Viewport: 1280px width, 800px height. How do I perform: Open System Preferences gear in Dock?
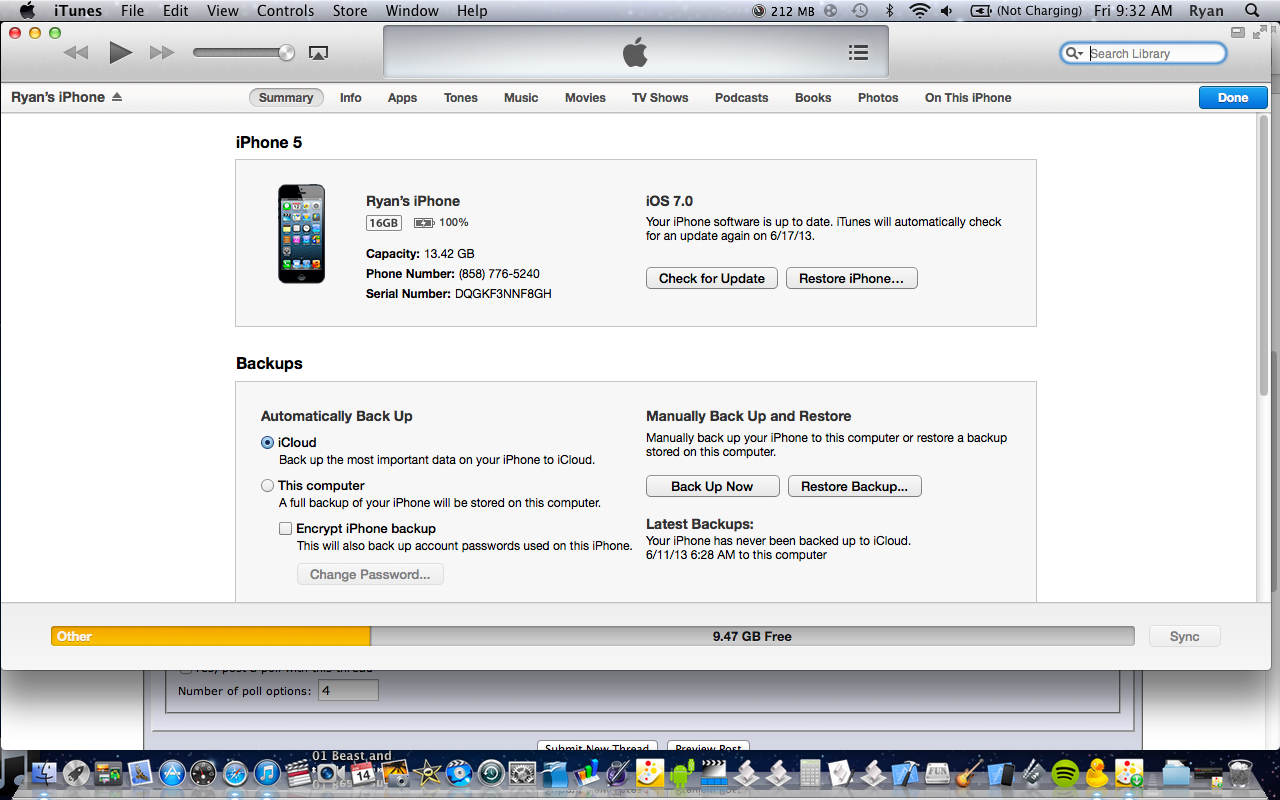522,773
